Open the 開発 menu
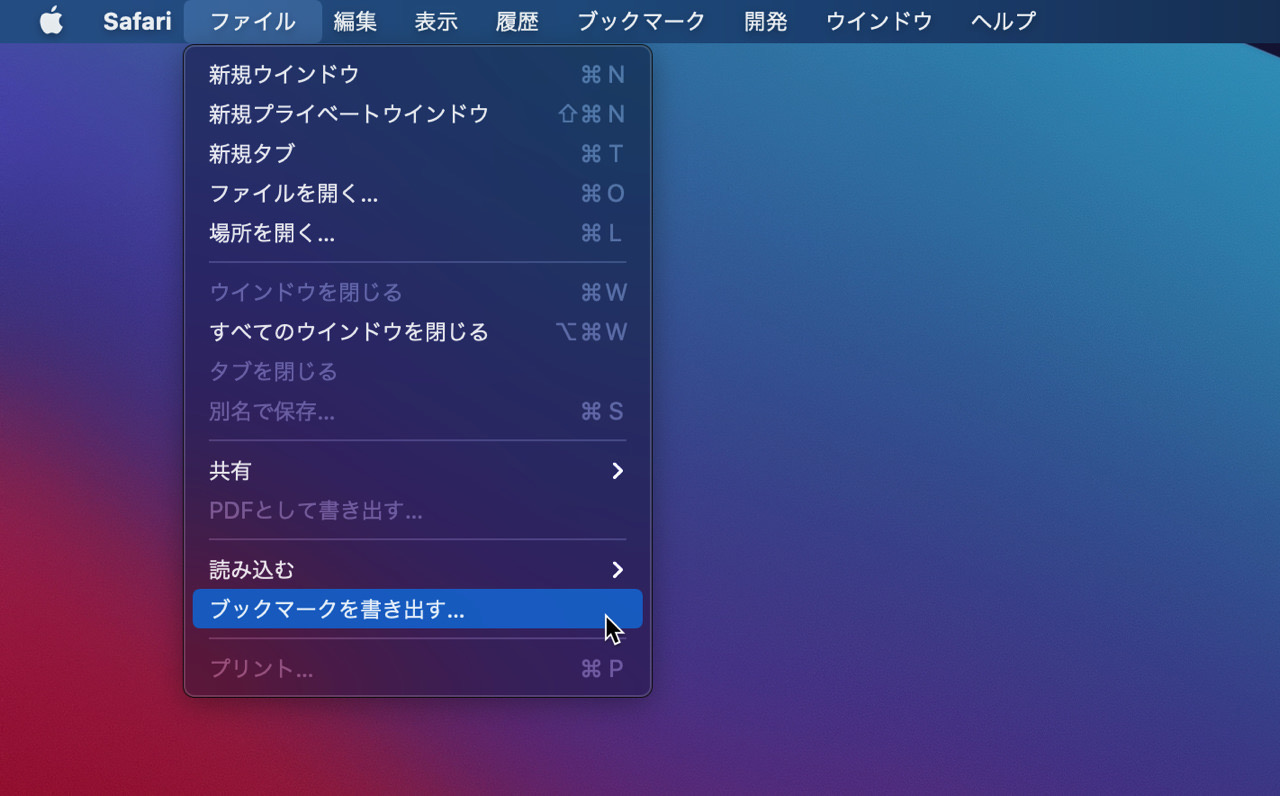 tap(766, 21)
